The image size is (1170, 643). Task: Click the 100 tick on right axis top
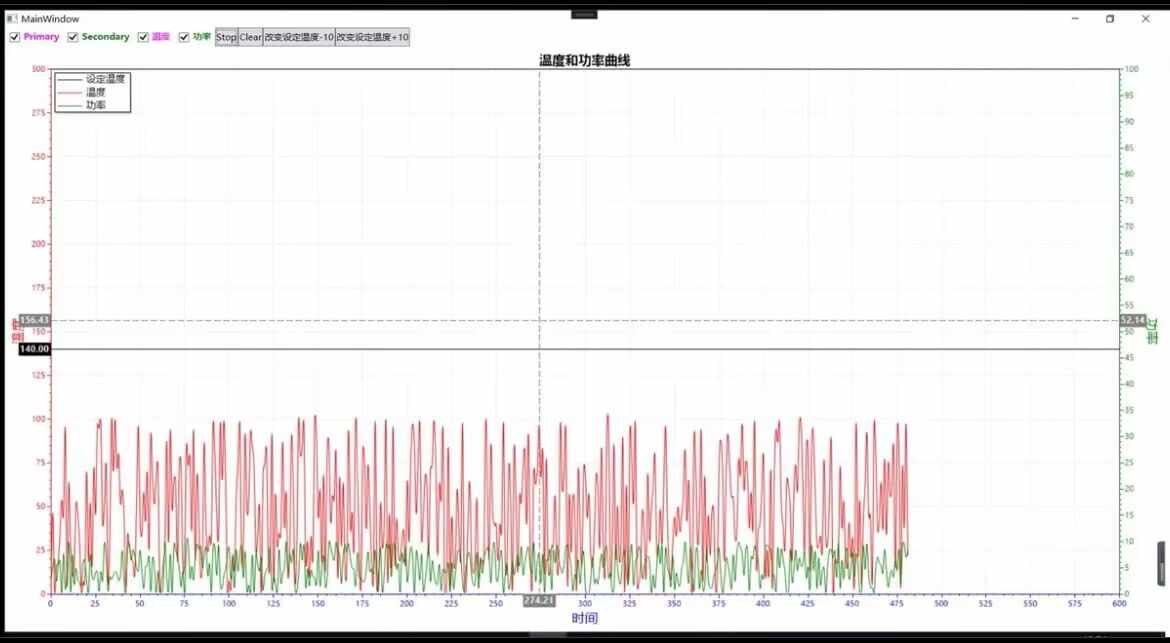pos(1131,69)
